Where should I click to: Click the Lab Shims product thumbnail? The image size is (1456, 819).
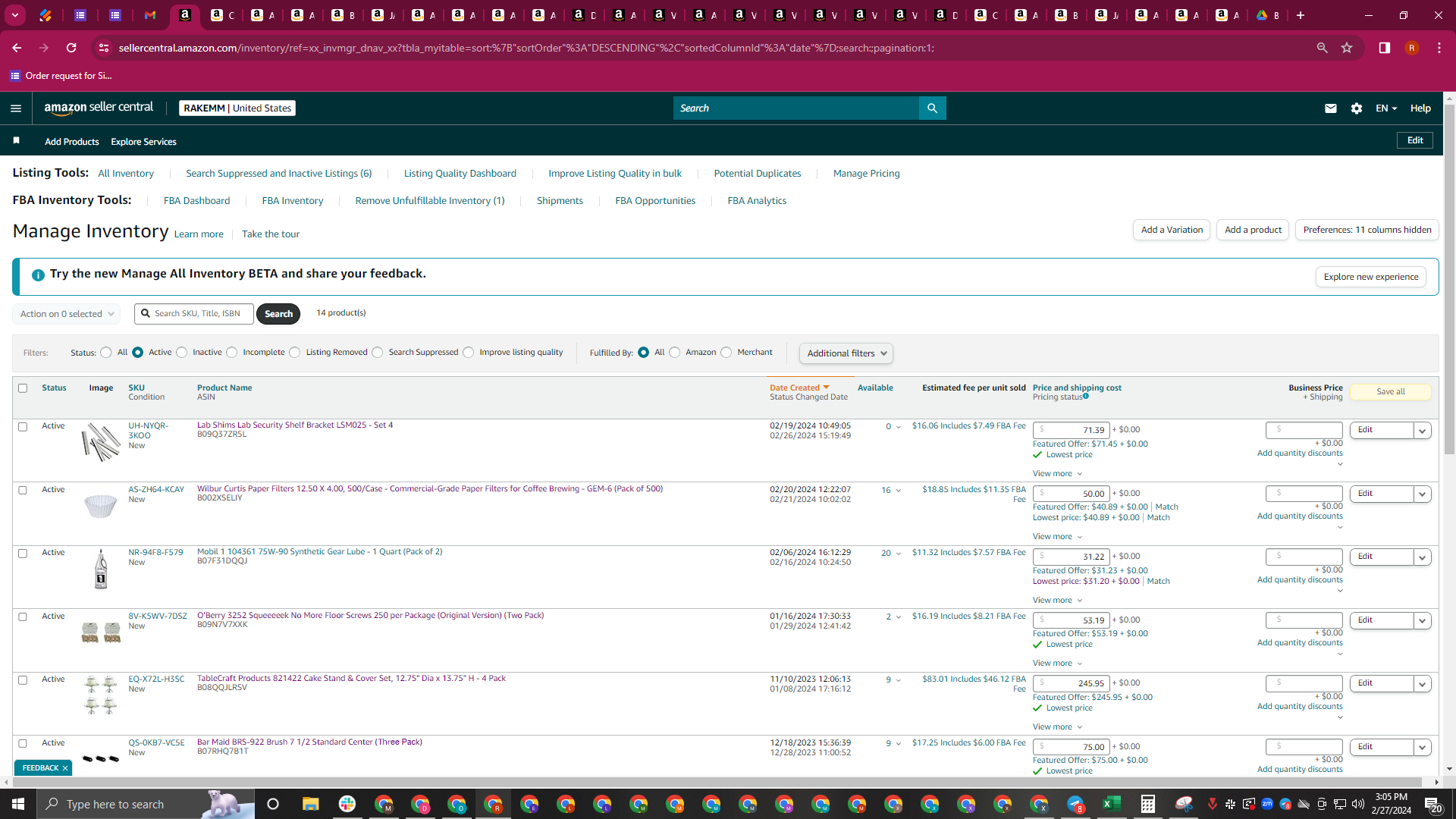tap(101, 442)
